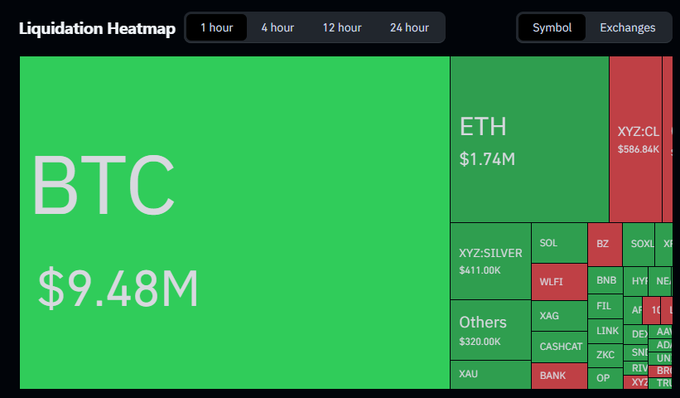The width and height of the screenshot is (680, 398).
Task: Open the ADA tile
Action: click(660, 345)
